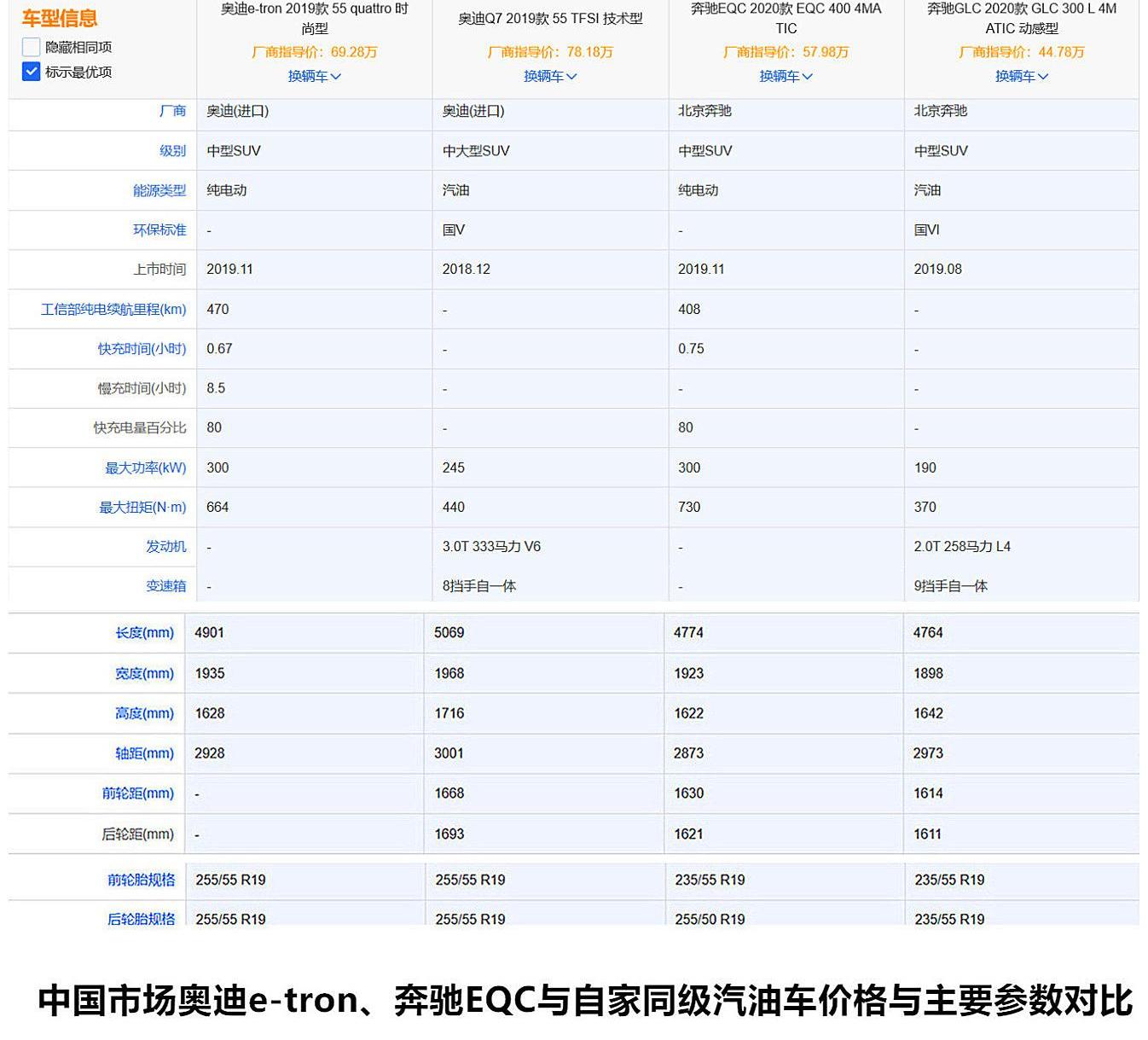
Task: Click the 工信部纯电续航里程(km) label
Action: [113, 309]
